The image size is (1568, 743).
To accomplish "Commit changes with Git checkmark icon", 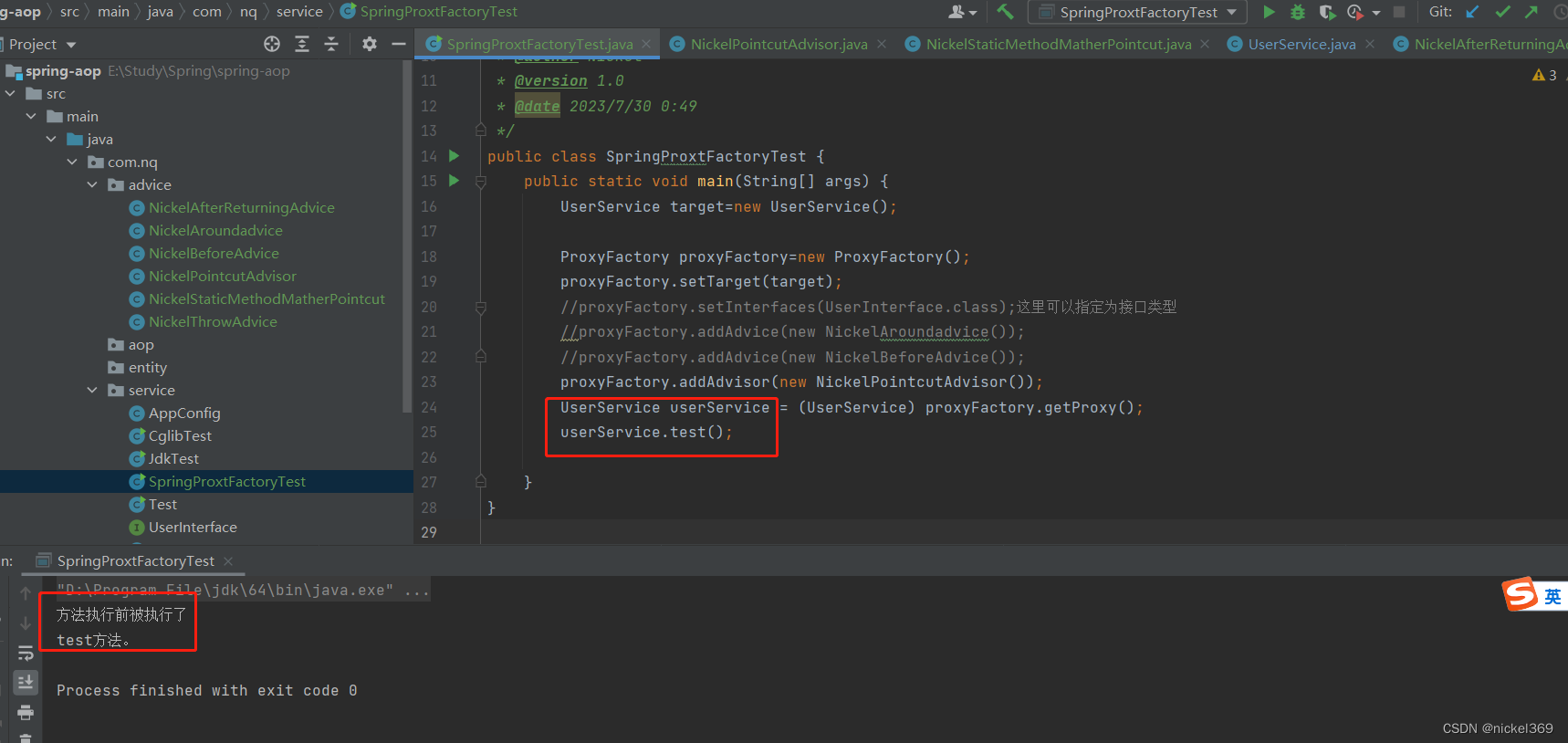I will [x=1502, y=12].
